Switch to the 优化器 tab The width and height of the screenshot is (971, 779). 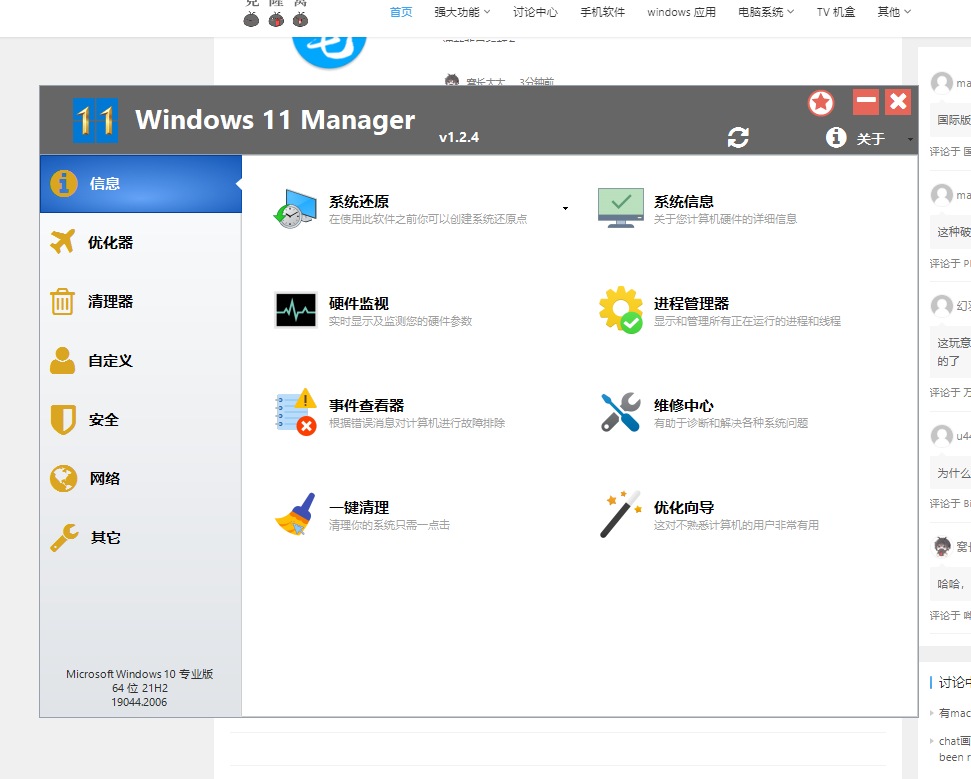pyautogui.click(x=141, y=243)
